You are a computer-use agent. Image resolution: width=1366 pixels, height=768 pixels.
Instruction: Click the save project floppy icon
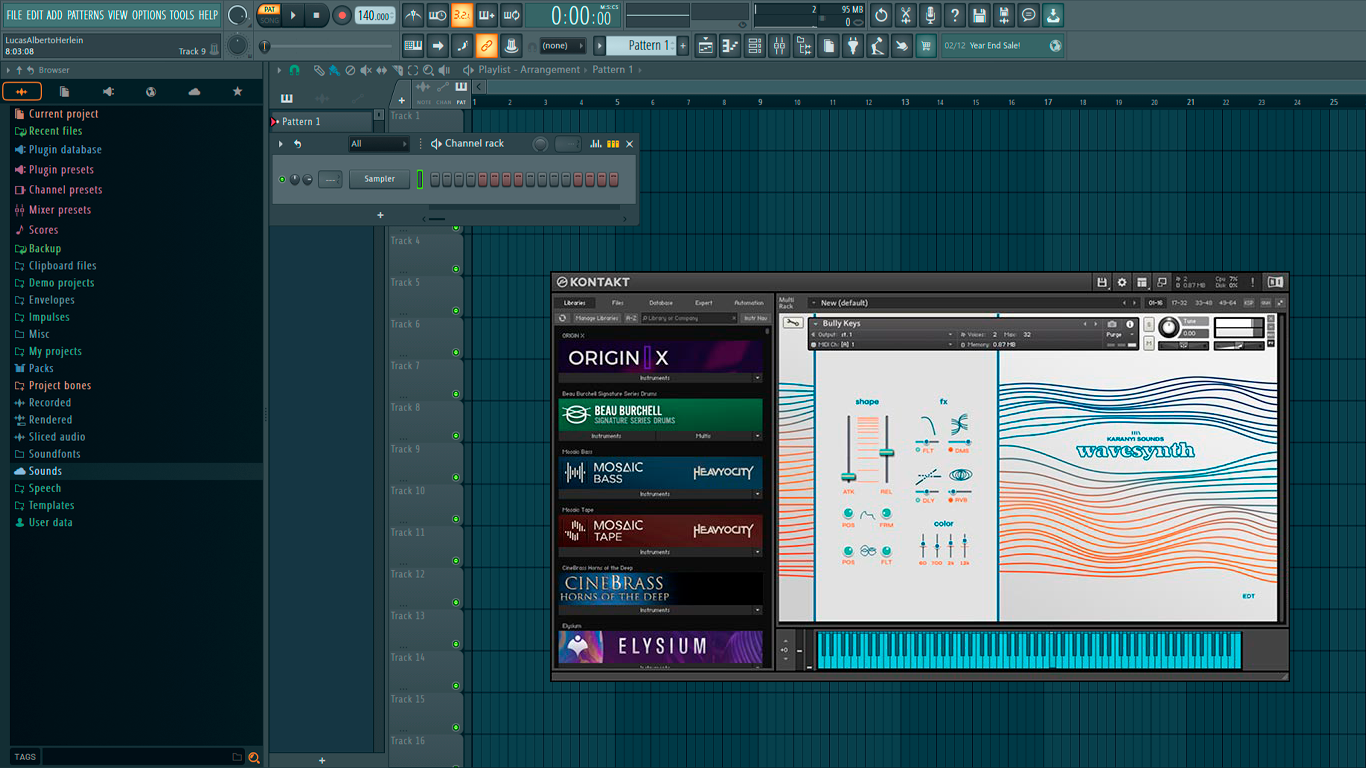tap(979, 15)
